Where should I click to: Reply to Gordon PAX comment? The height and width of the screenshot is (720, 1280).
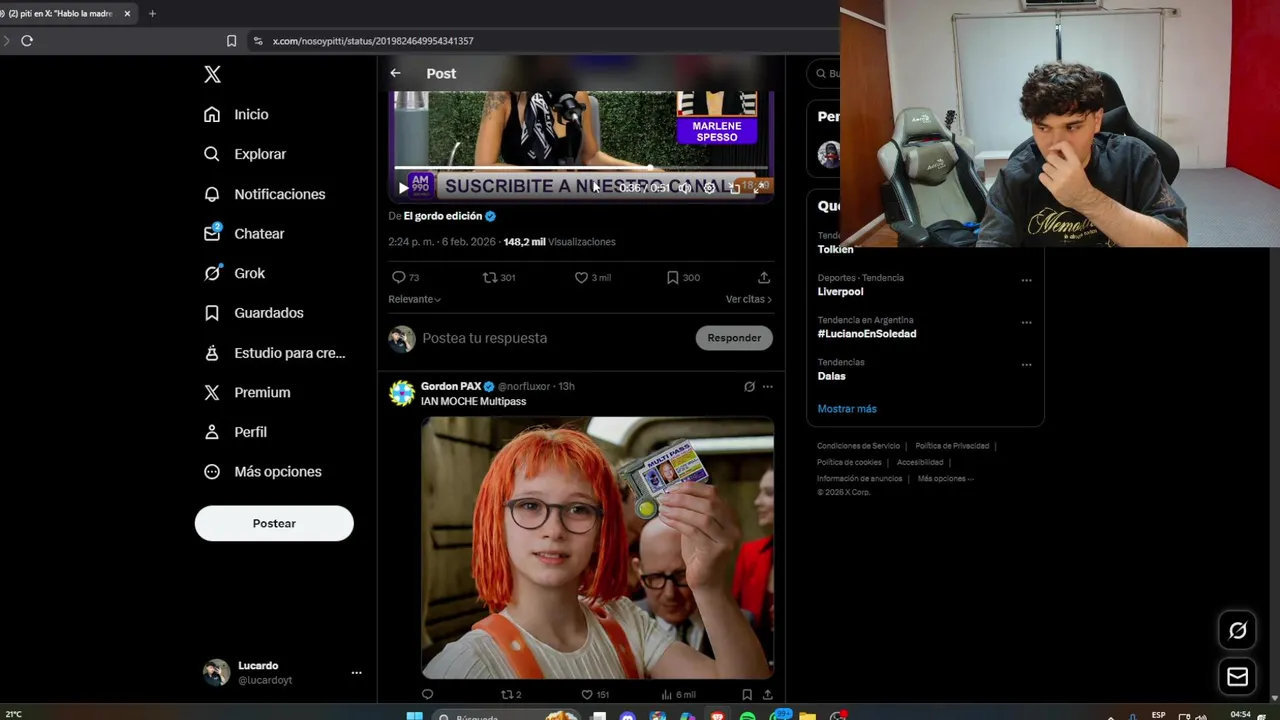[x=428, y=694]
